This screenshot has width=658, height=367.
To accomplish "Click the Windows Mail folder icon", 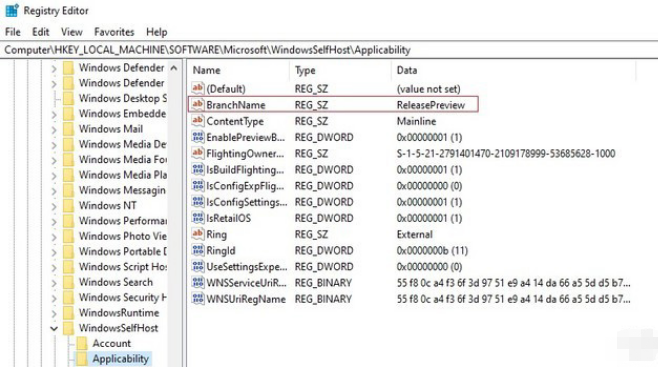I will (x=68, y=129).
